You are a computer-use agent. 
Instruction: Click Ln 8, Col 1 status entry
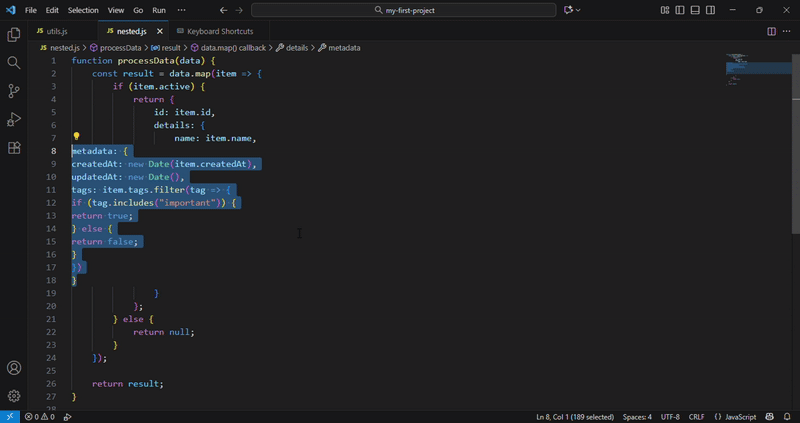[x=575, y=417]
